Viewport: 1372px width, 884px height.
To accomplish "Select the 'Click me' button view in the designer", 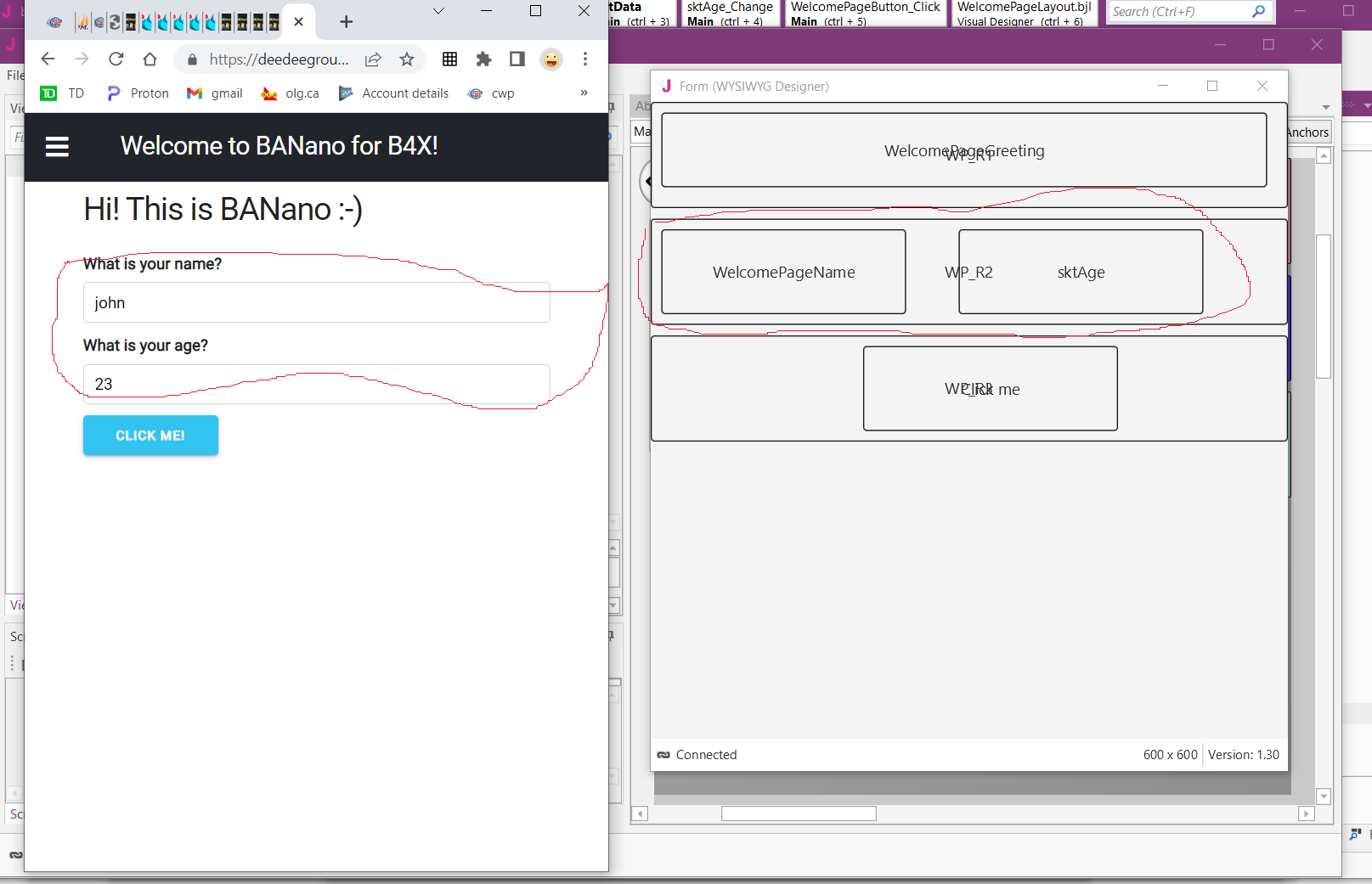I will click(991, 389).
